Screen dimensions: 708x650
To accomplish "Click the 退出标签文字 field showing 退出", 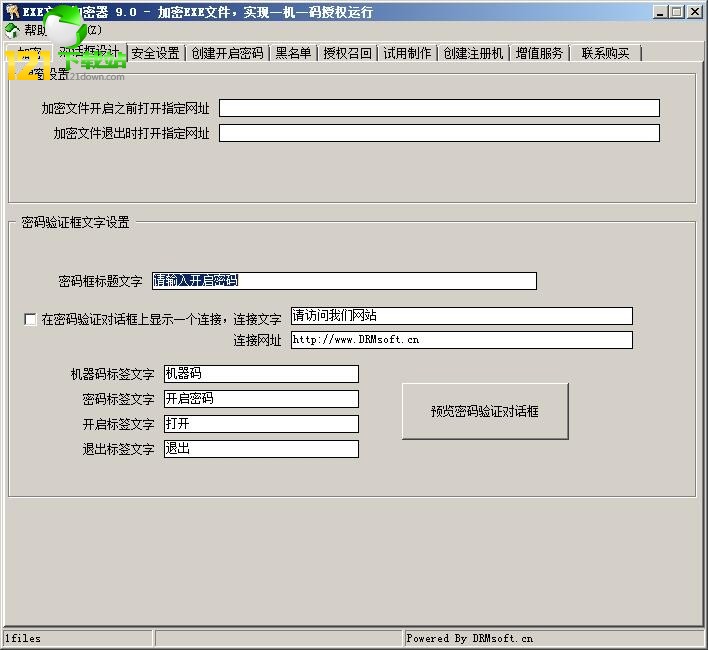I will (x=261, y=449).
